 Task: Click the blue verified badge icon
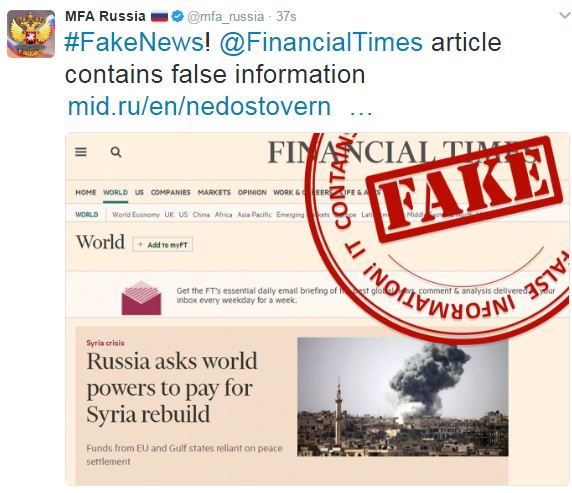point(177,16)
